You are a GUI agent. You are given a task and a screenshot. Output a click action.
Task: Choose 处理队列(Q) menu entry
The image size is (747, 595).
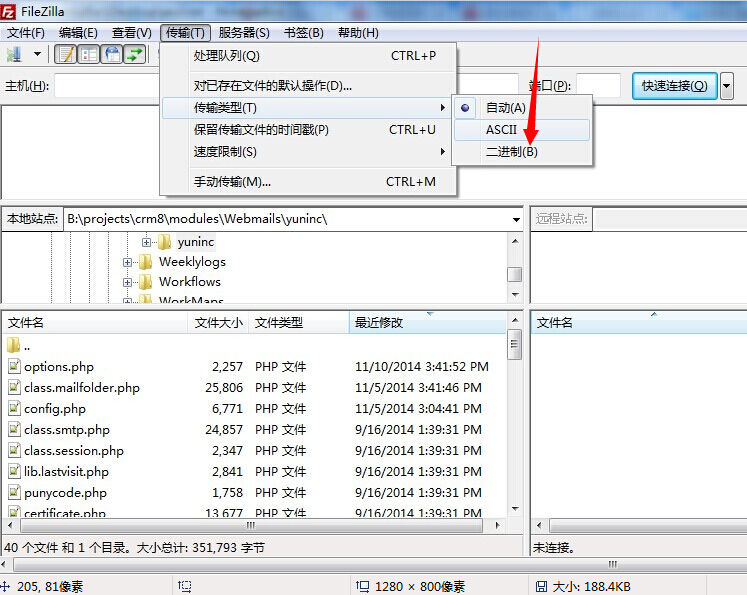(x=308, y=56)
